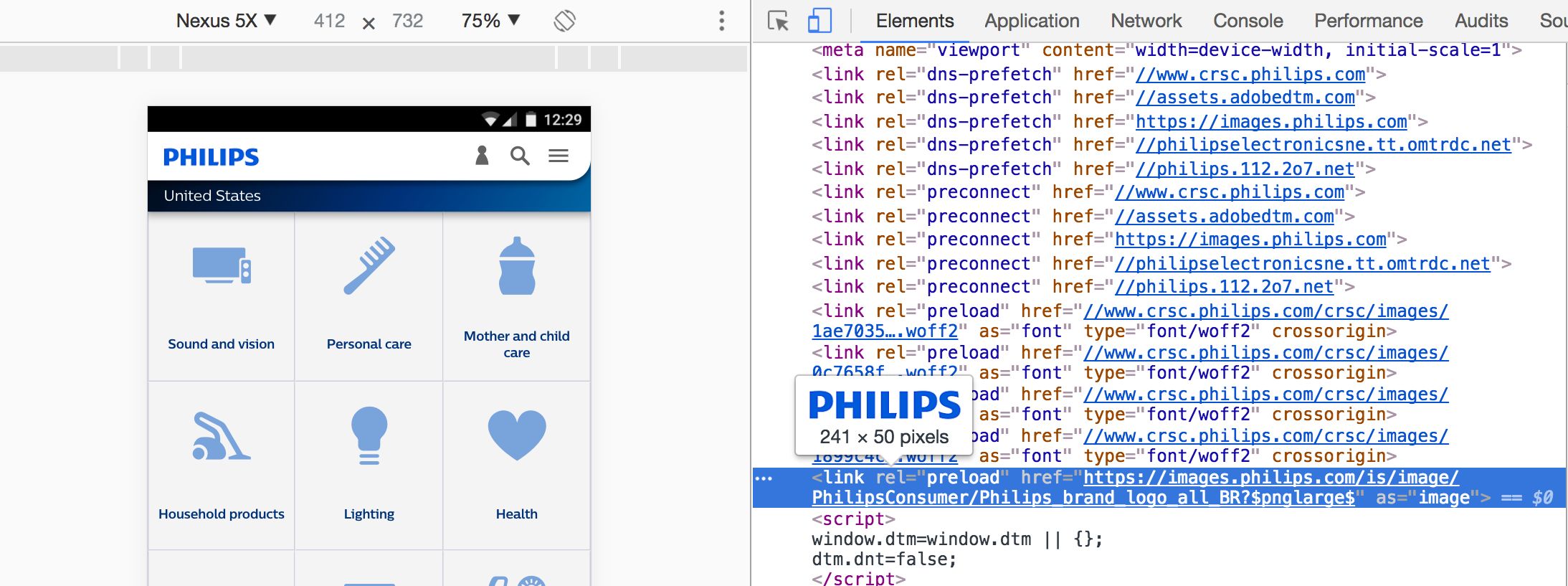The width and height of the screenshot is (1568, 586).
Task: Click the Personal care comb icon
Action: (x=369, y=265)
